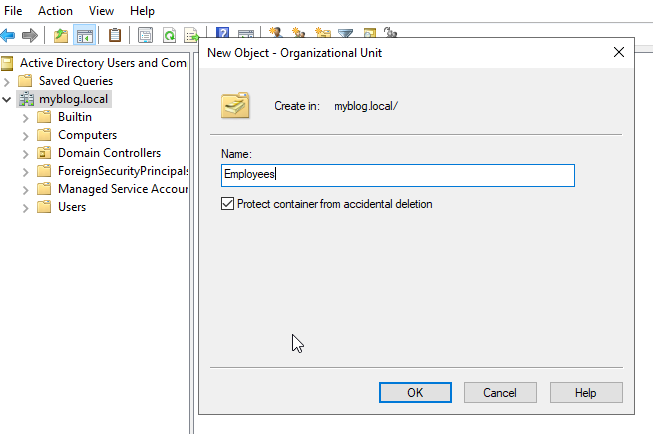Viewport: 653px width, 434px height.
Task: Click the Back arrow in toolbar
Action: click(x=8, y=35)
